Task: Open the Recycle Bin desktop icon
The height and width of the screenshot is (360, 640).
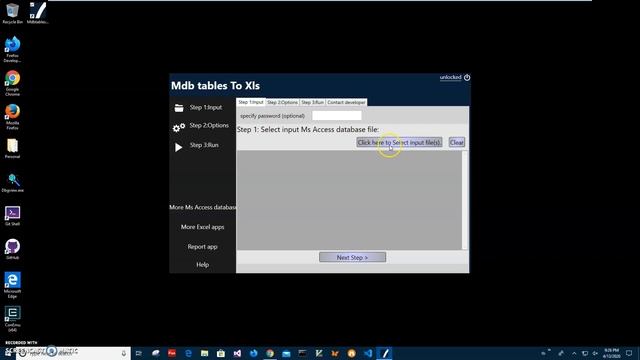Action: click(x=12, y=13)
